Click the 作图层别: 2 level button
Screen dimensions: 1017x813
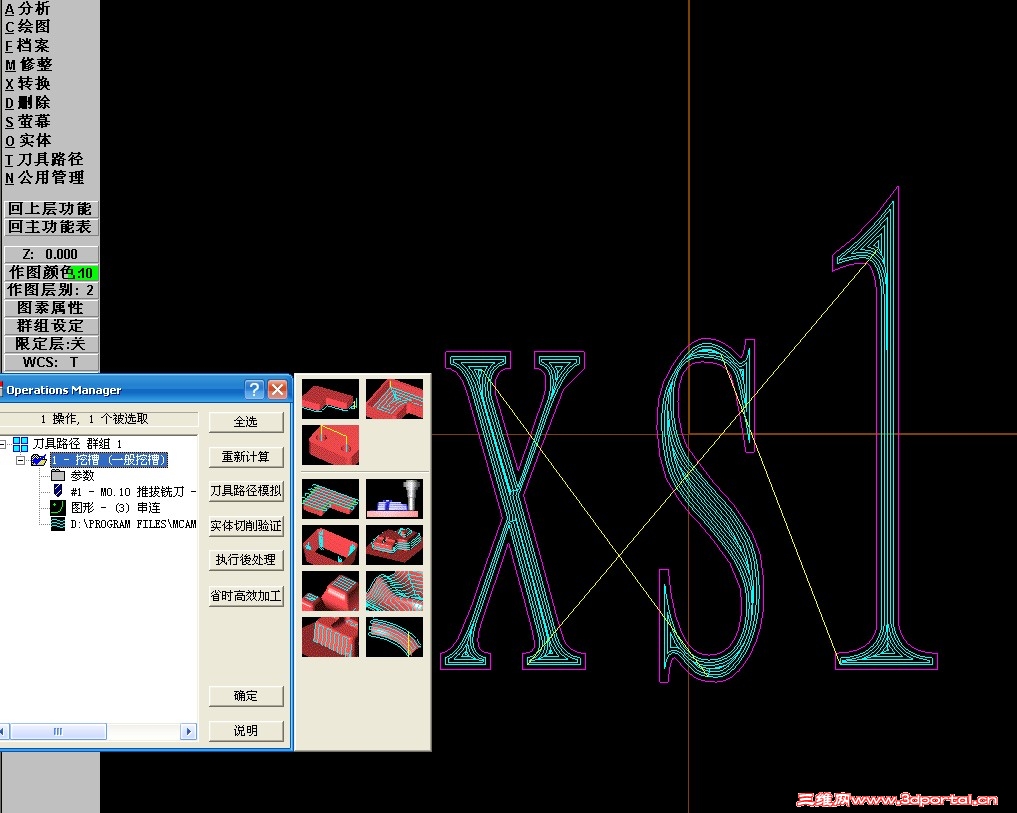point(51,290)
